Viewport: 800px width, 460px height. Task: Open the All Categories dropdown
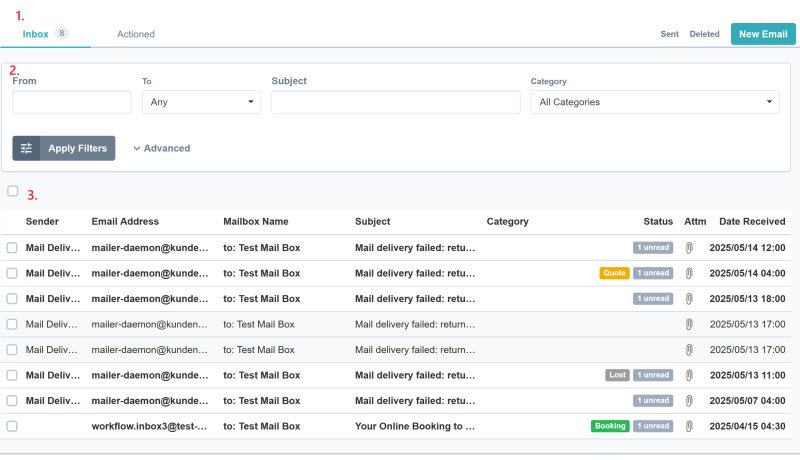[654, 102]
